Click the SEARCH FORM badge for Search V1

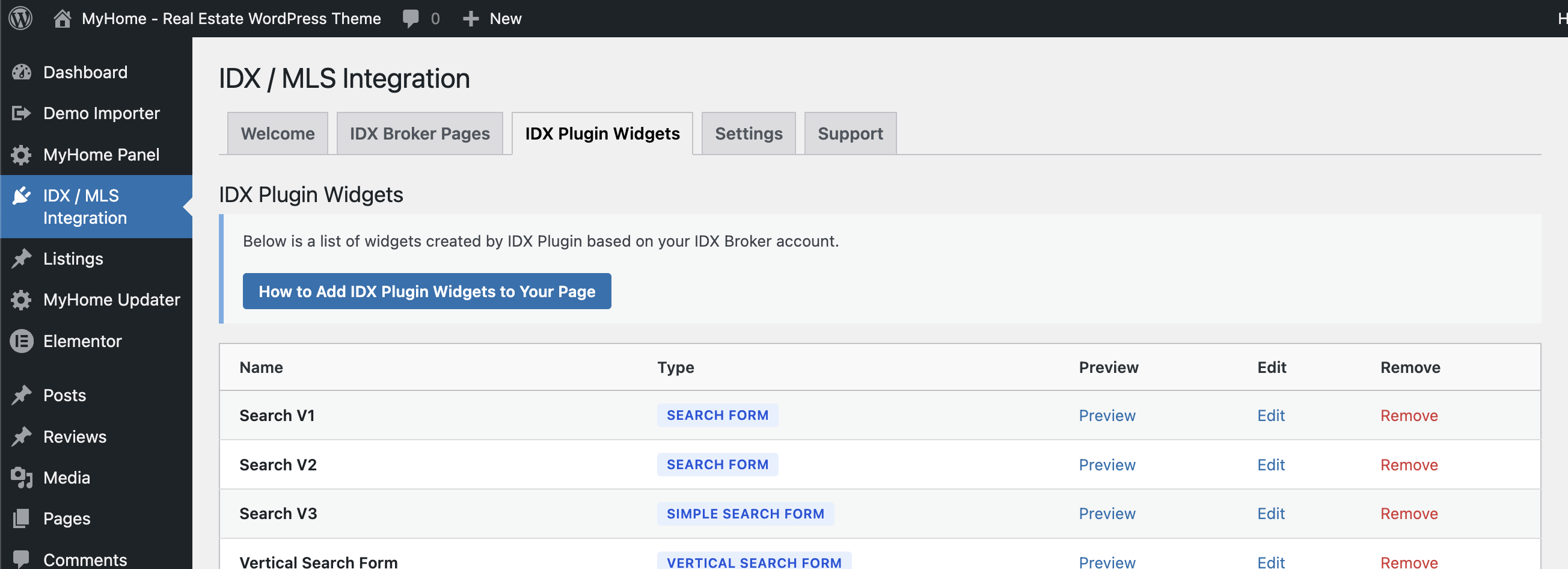click(x=717, y=416)
